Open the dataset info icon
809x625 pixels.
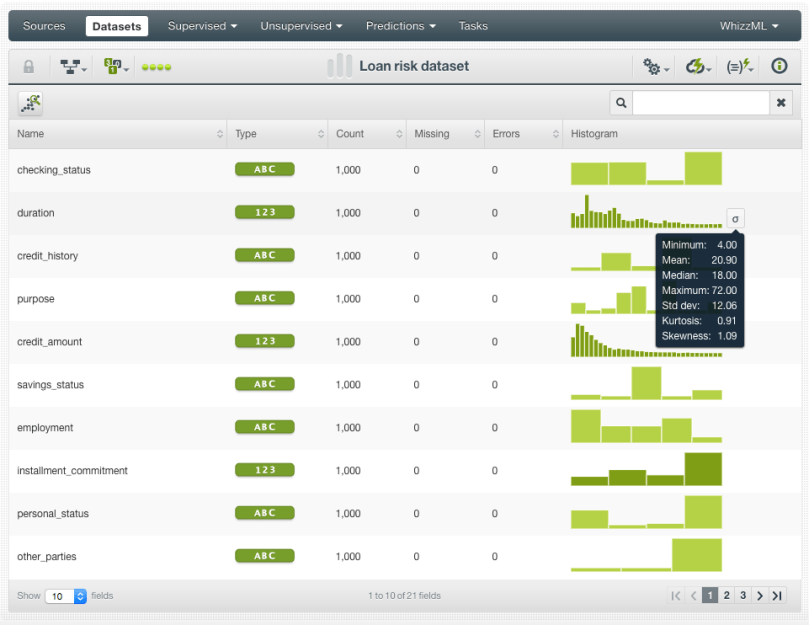tap(779, 67)
